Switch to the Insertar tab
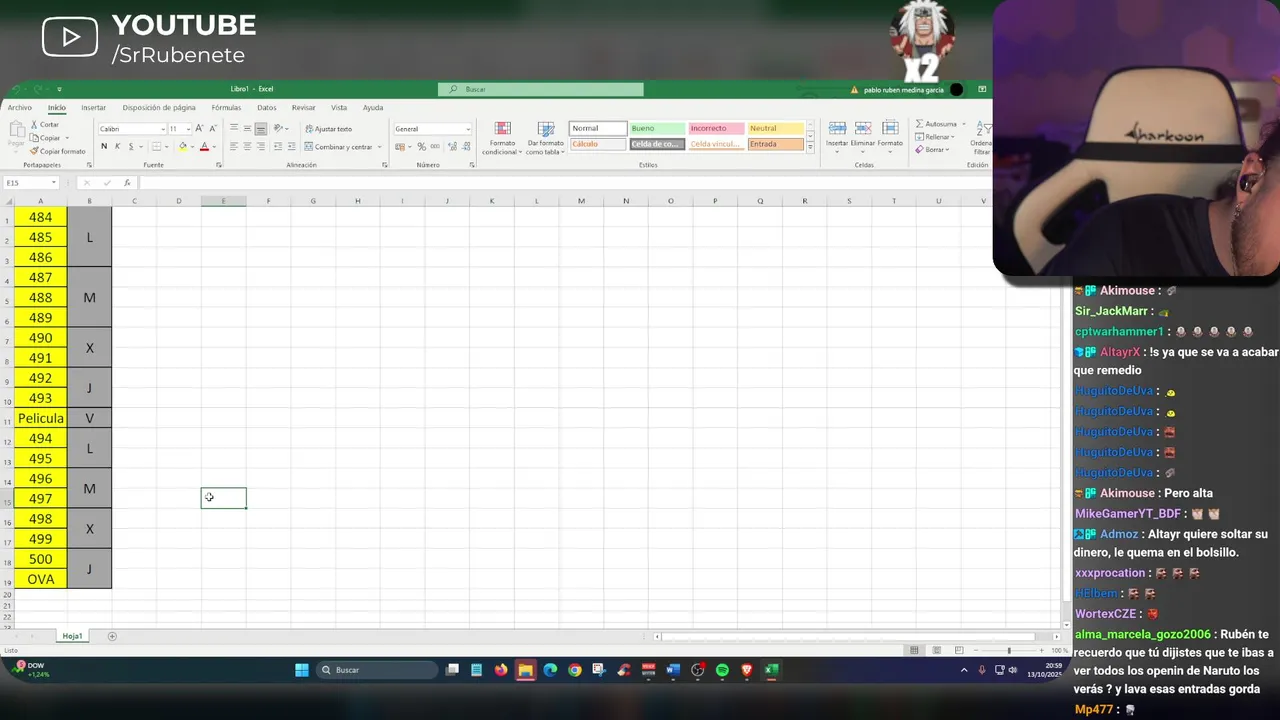The image size is (1280, 720). (x=93, y=107)
